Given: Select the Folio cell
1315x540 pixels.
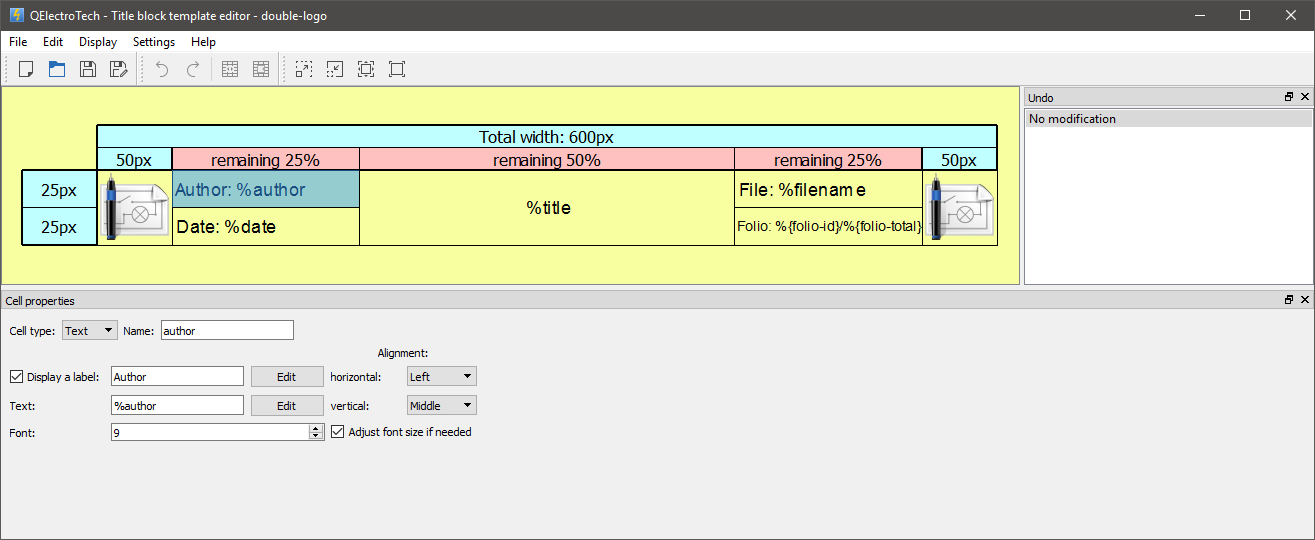Looking at the screenshot, I should (828, 227).
